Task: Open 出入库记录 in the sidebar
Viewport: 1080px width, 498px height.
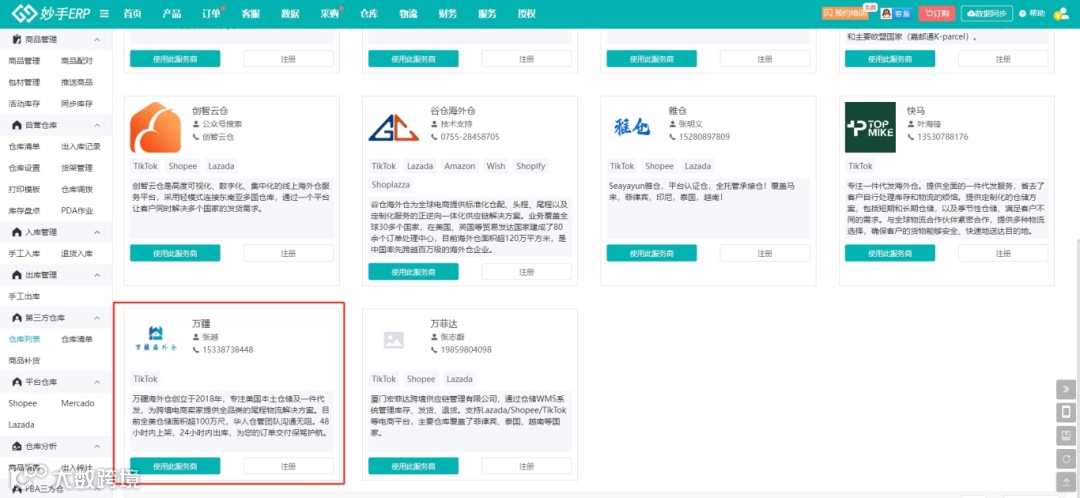Action: click(x=81, y=147)
